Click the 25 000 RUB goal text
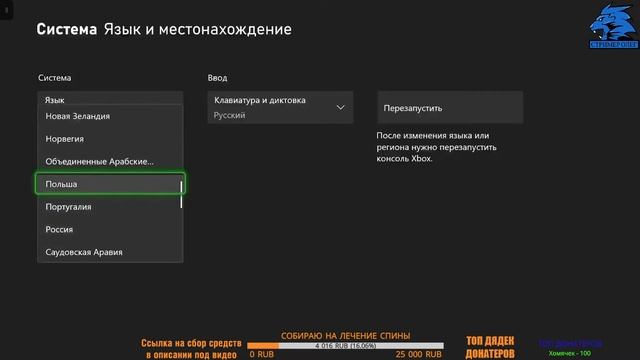Screen dimensions: 640x360 (418, 355)
